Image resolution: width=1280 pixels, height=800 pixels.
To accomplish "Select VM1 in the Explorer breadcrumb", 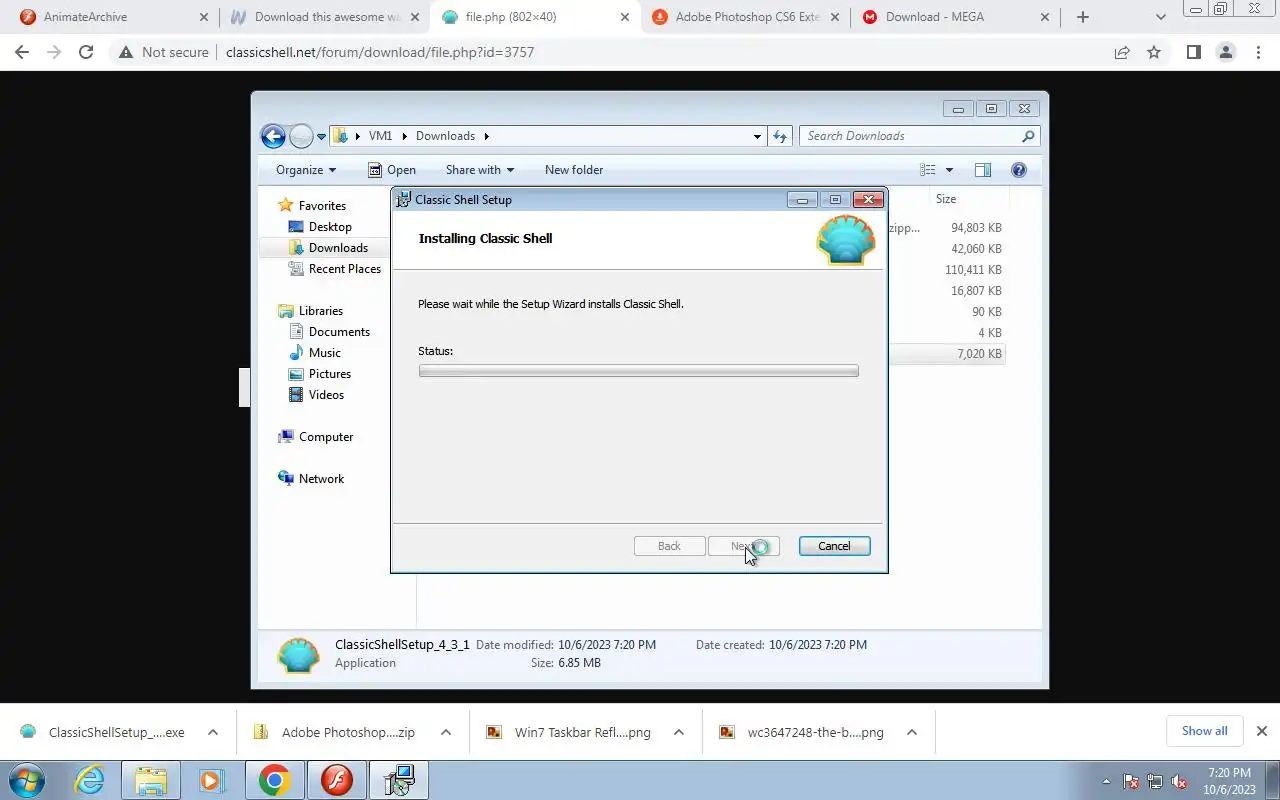I will [380, 136].
